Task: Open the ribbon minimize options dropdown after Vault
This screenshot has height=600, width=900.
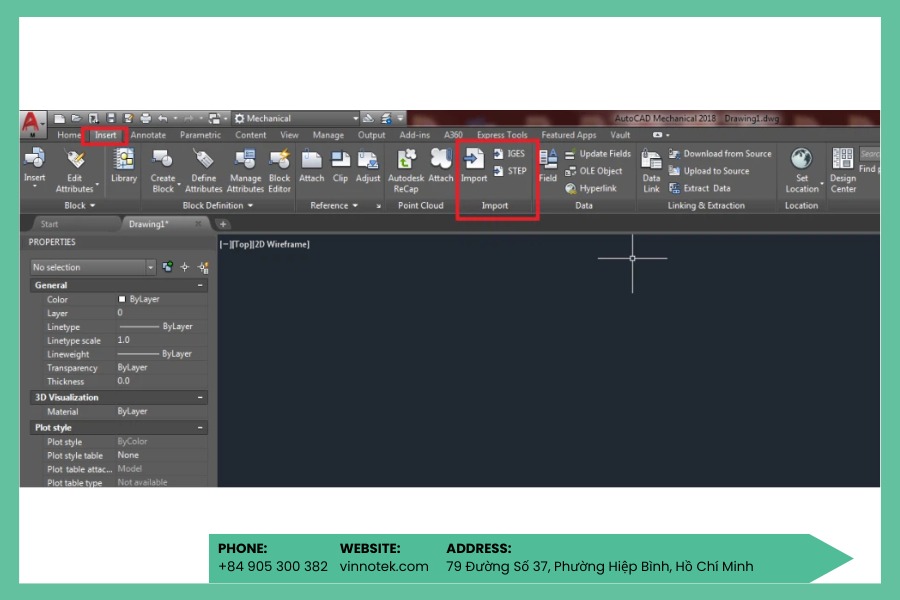Action: (661, 135)
